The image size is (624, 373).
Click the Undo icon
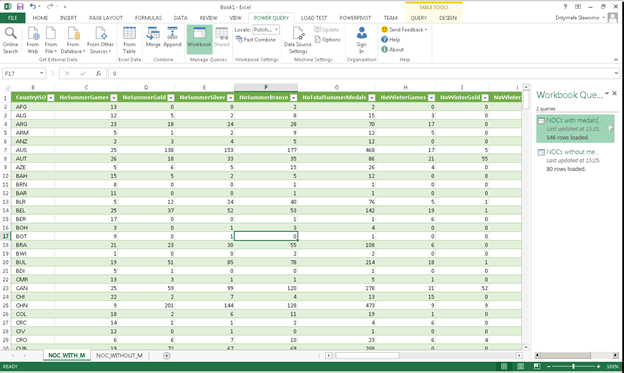[x=33, y=6]
